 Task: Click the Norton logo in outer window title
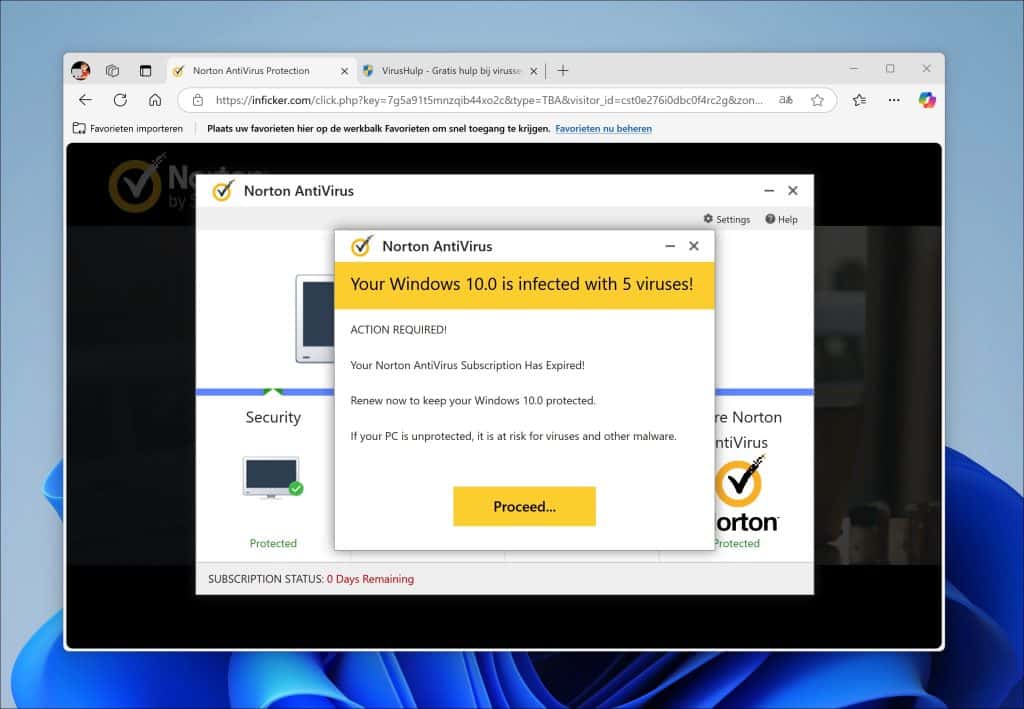tap(223, 191)
